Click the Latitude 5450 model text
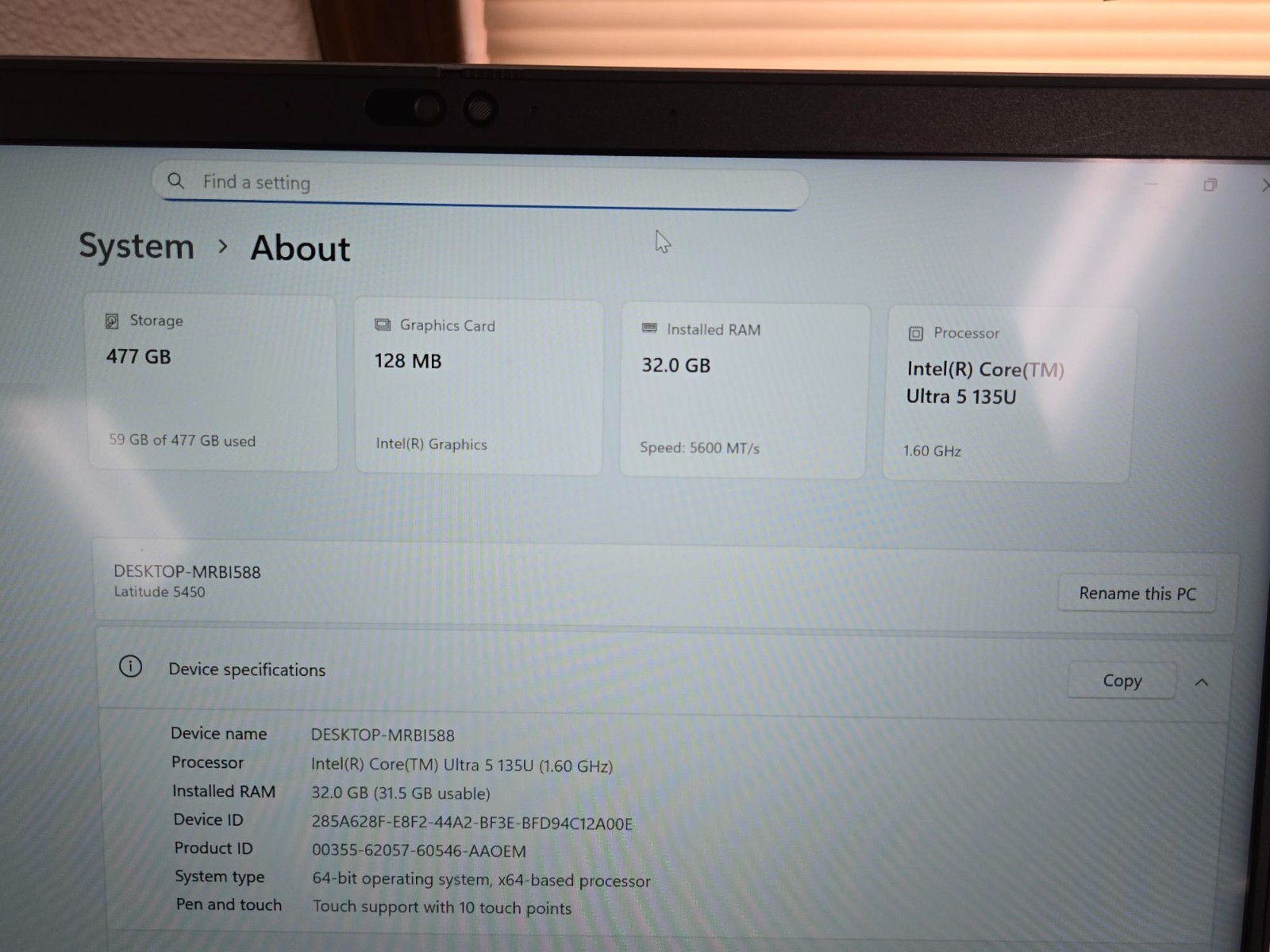The image size is (1270, 952). click(160, 592)
